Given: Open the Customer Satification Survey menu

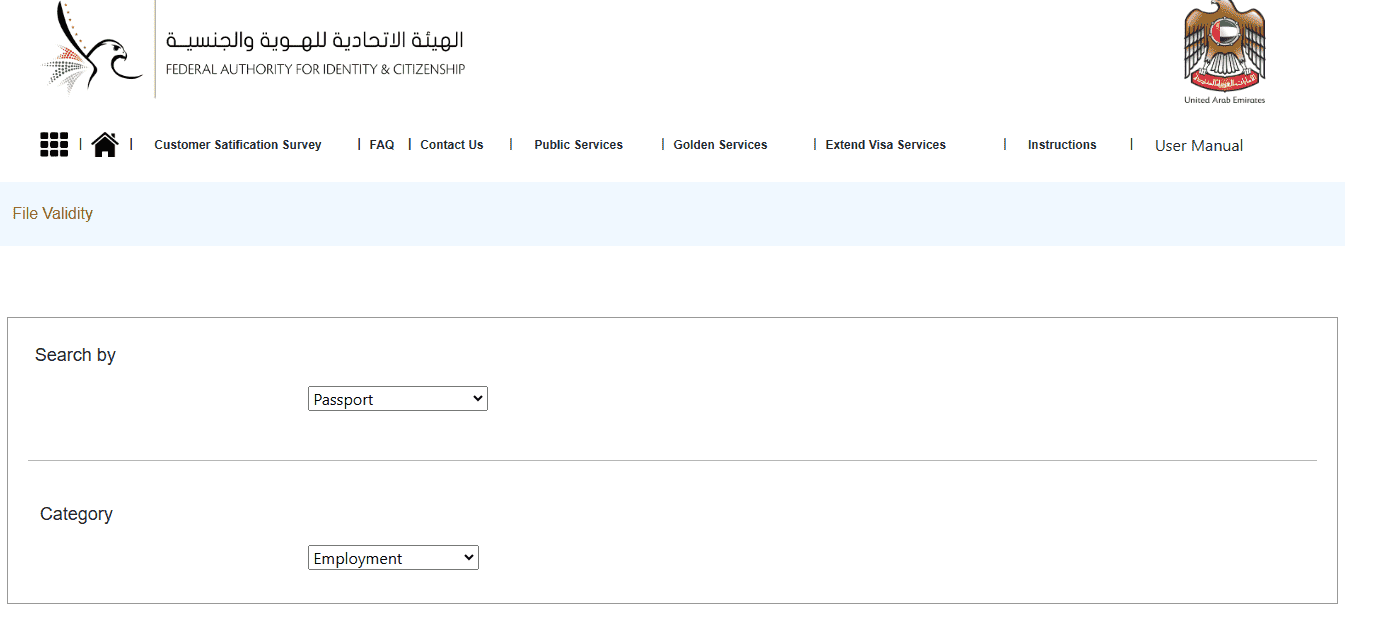Looking at the screenshot, I should pos(237,144).
